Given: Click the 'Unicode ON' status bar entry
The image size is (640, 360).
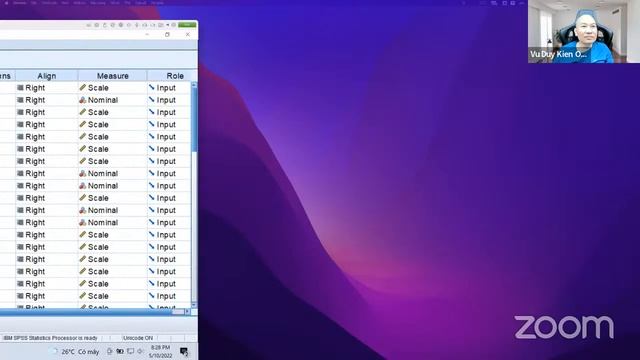Looking at the screenshot, I should [138, 338].
